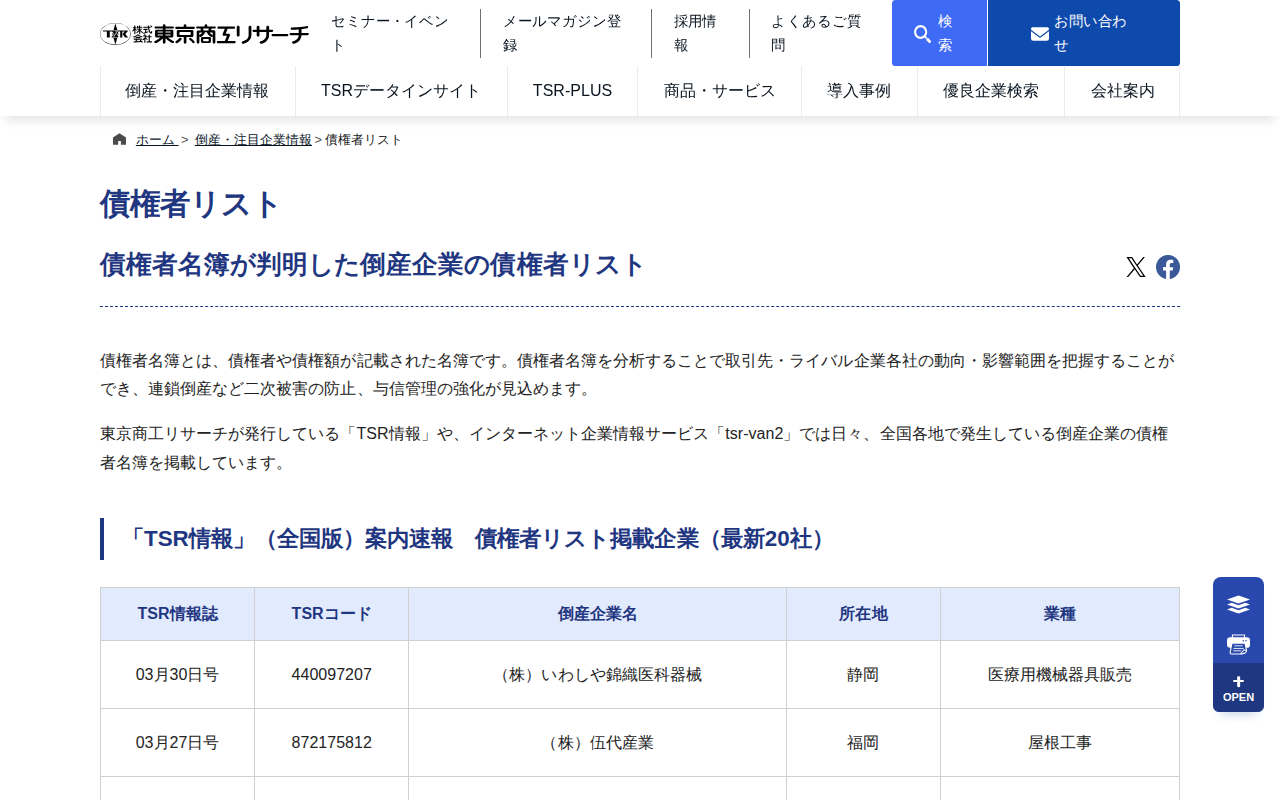Go to セミナー・イベント page

click(394, 34)
